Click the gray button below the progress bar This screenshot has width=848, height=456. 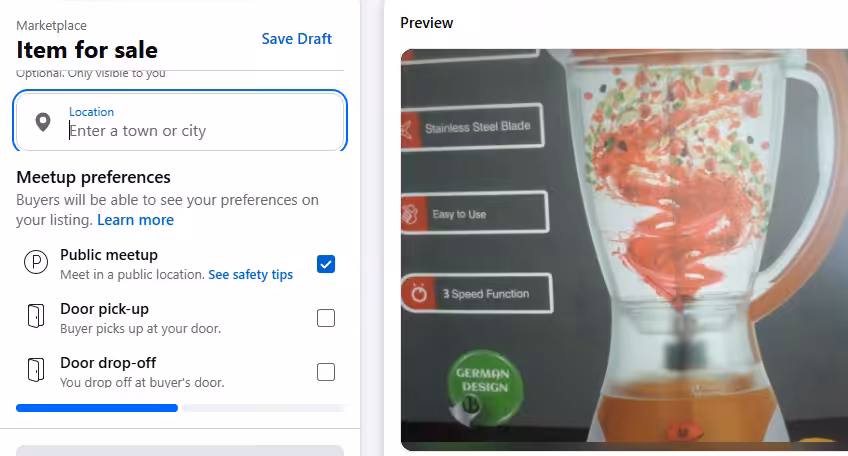tap(180, 451)
